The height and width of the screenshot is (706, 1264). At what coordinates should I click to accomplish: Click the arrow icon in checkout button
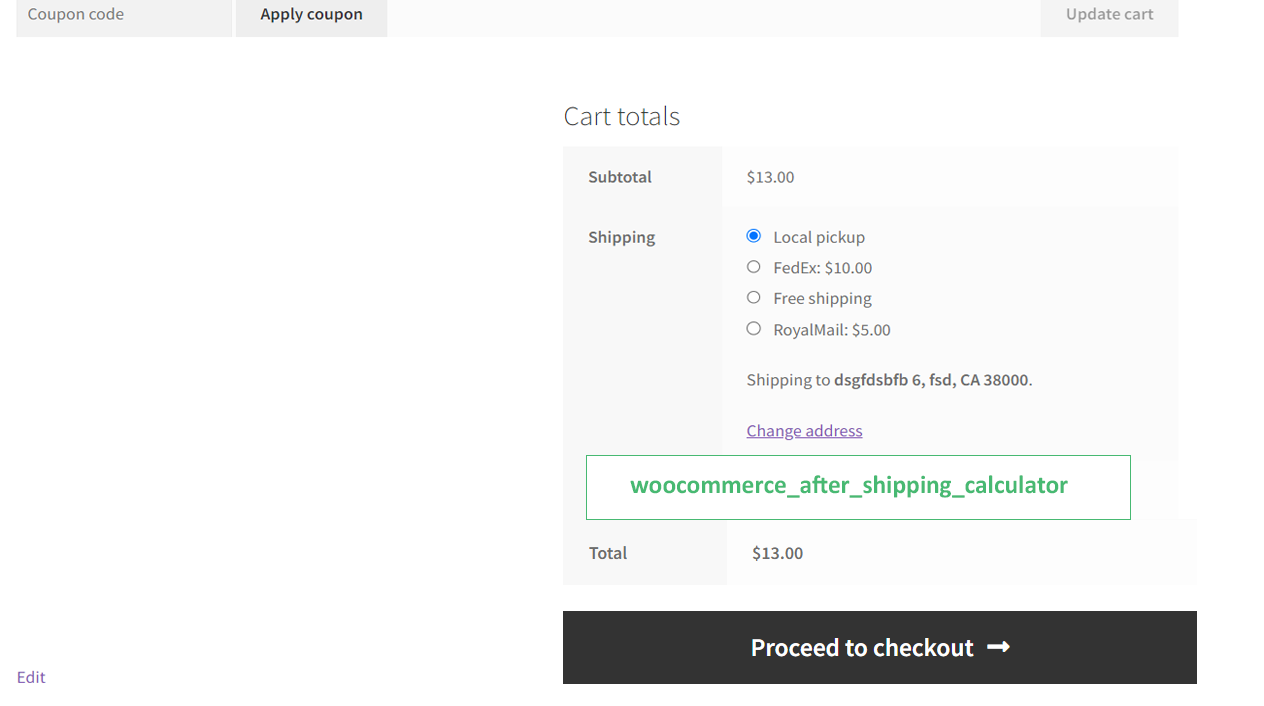click(998, 648)
